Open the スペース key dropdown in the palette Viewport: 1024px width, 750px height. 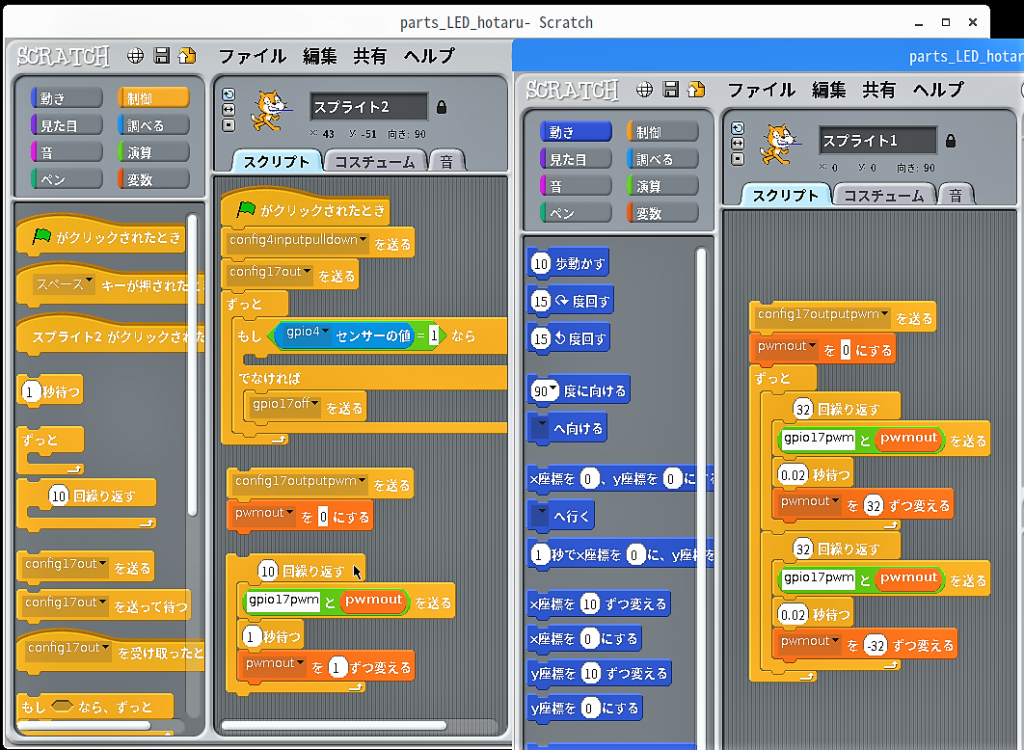pos(89,283)
